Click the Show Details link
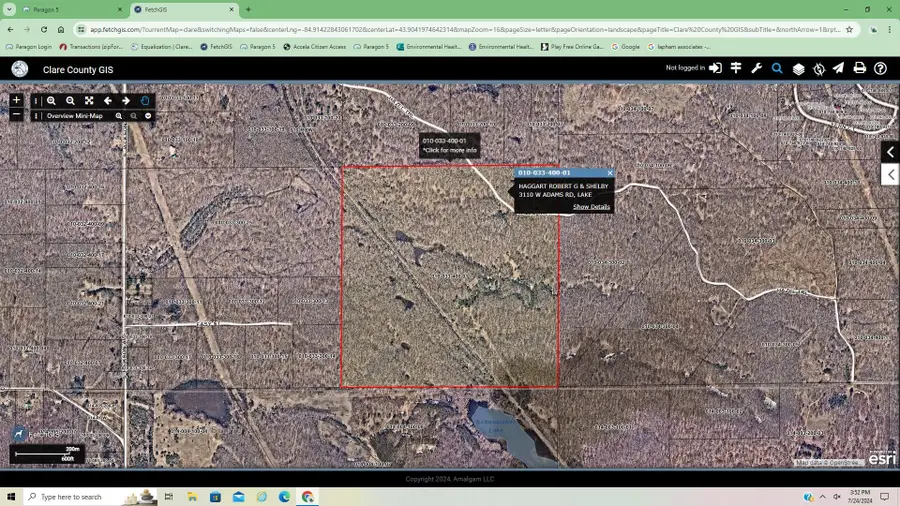900x506 pixels. (x=591, y=207)
